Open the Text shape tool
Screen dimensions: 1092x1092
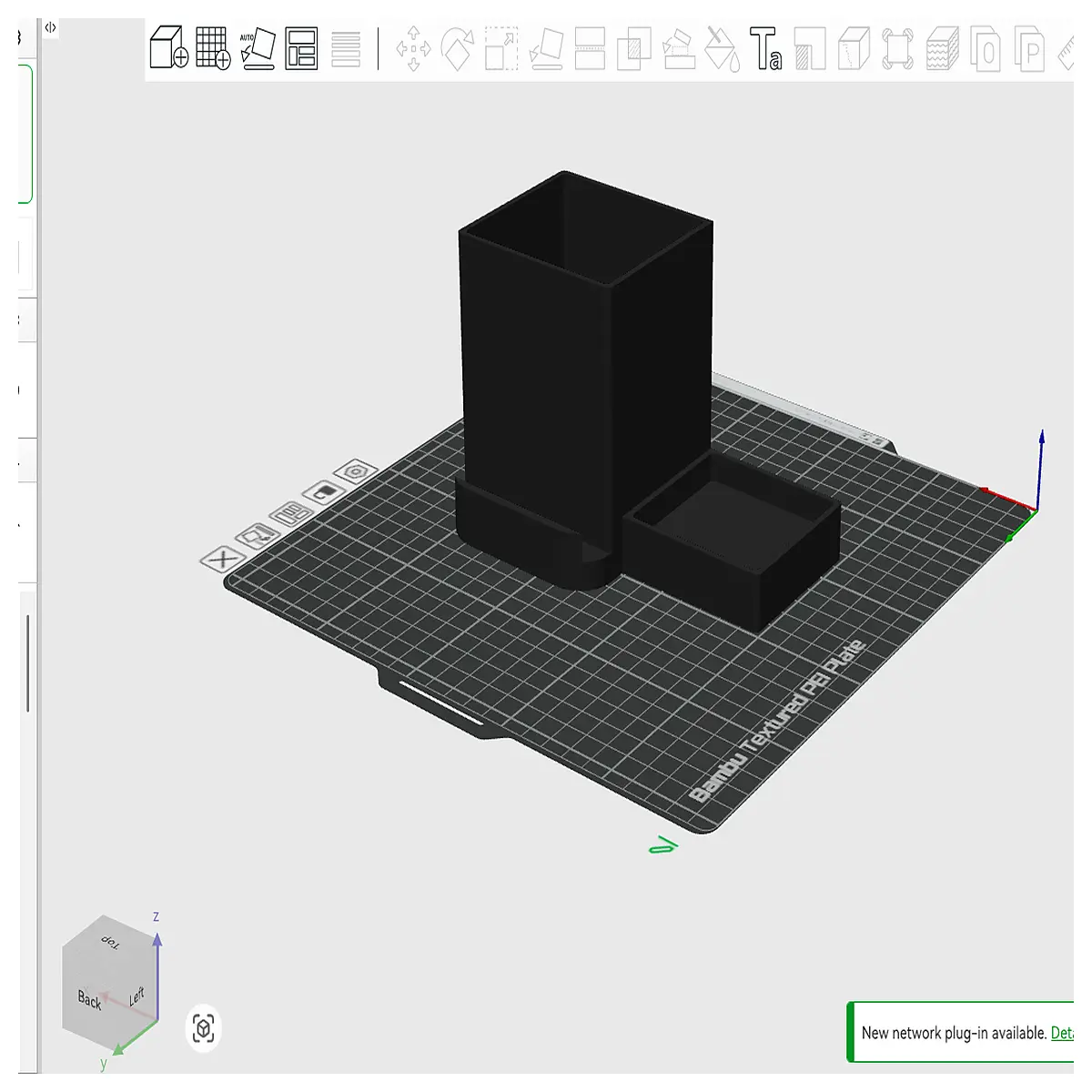pos(765,49)
